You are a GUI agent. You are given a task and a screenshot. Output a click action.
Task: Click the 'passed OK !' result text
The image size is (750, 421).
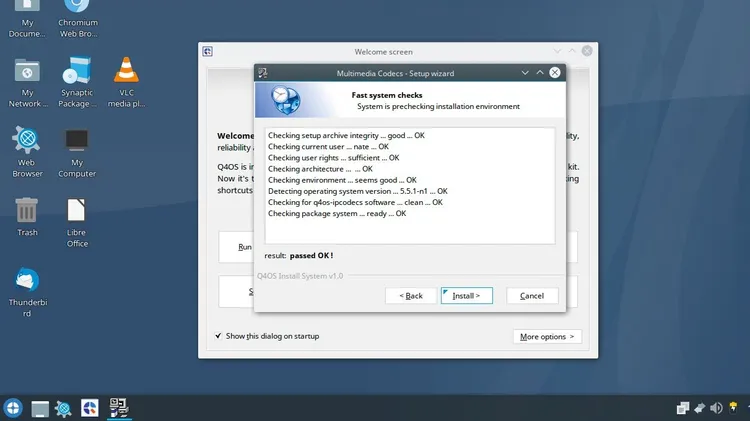[311, 255]
